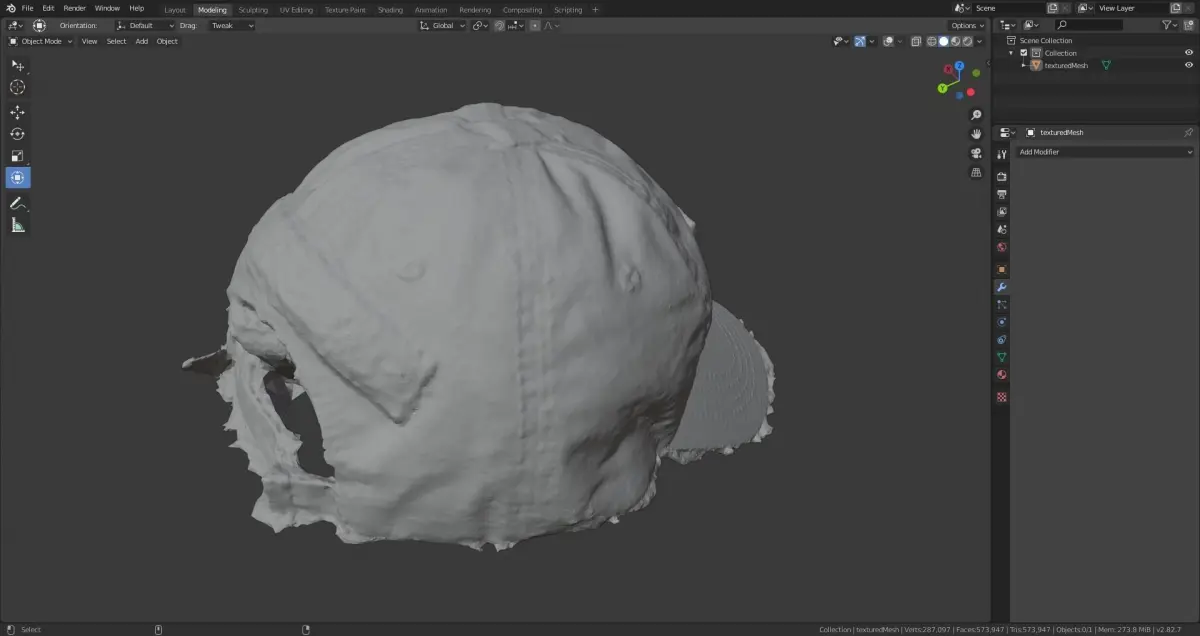Toggle camera view with the camera icon
Screen dimensions: 1200x636
pyautogui.click(x=976, y=153)
